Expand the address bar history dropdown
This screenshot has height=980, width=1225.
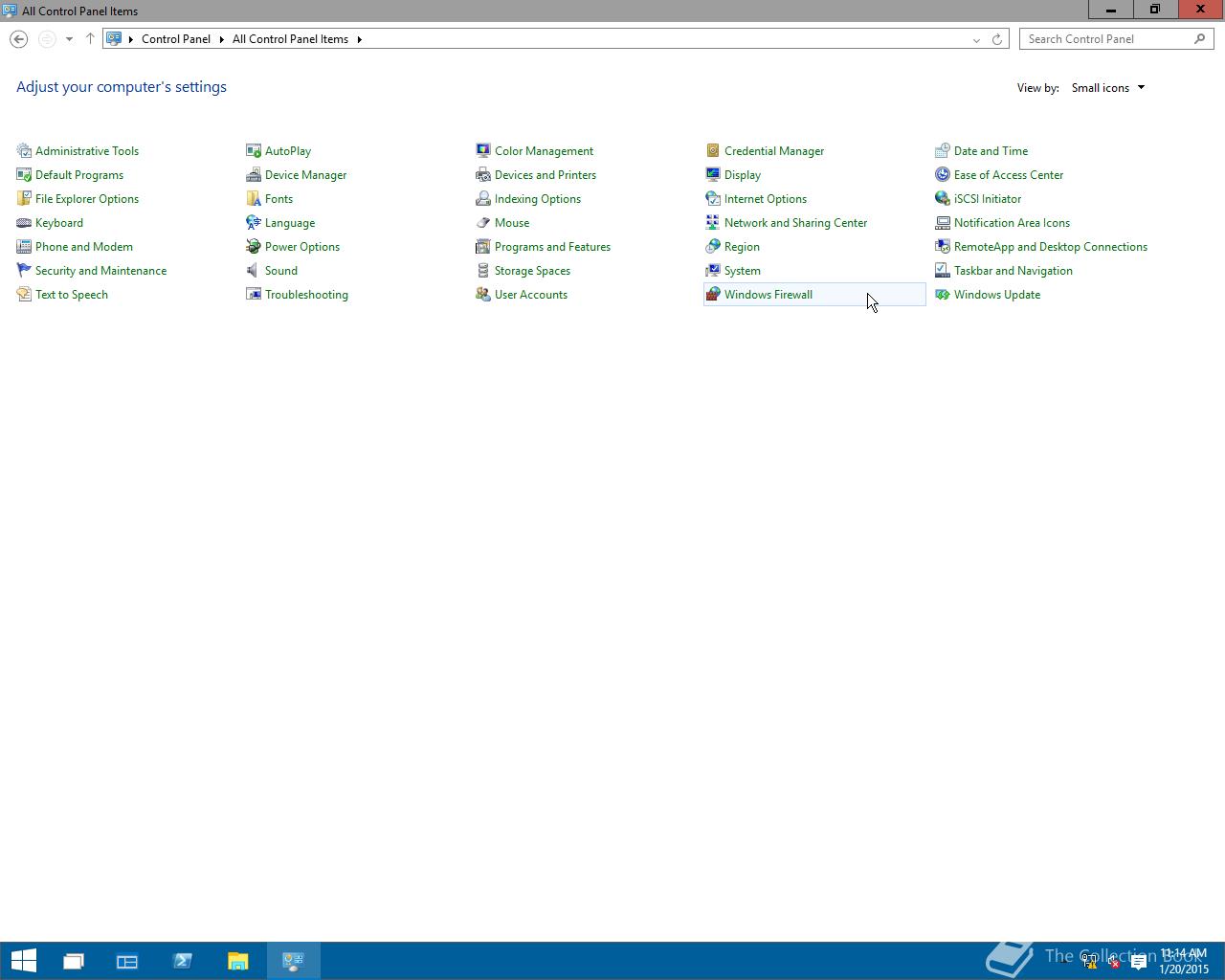coord(976,39)
